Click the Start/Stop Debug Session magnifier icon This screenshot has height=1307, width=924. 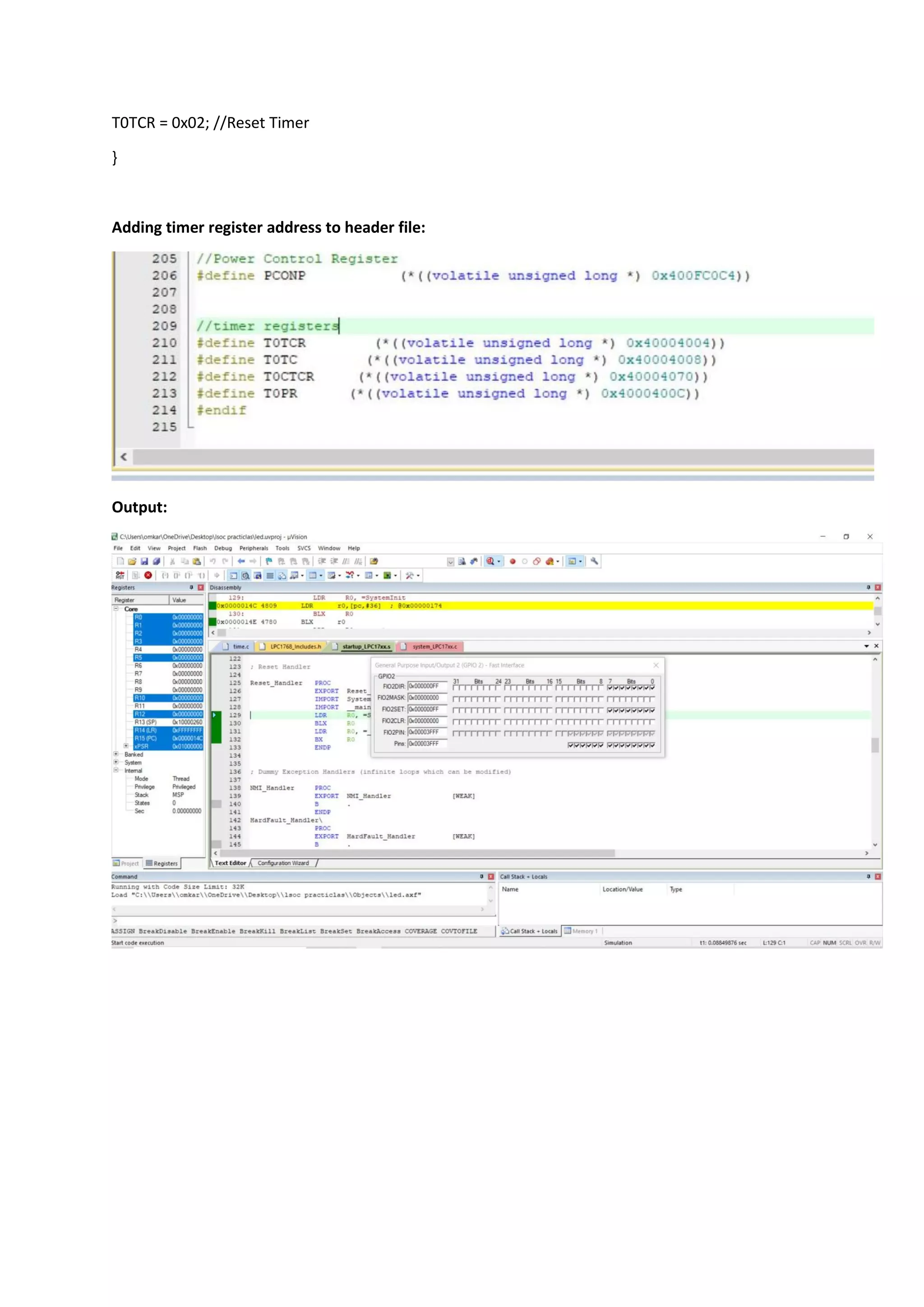490,561
